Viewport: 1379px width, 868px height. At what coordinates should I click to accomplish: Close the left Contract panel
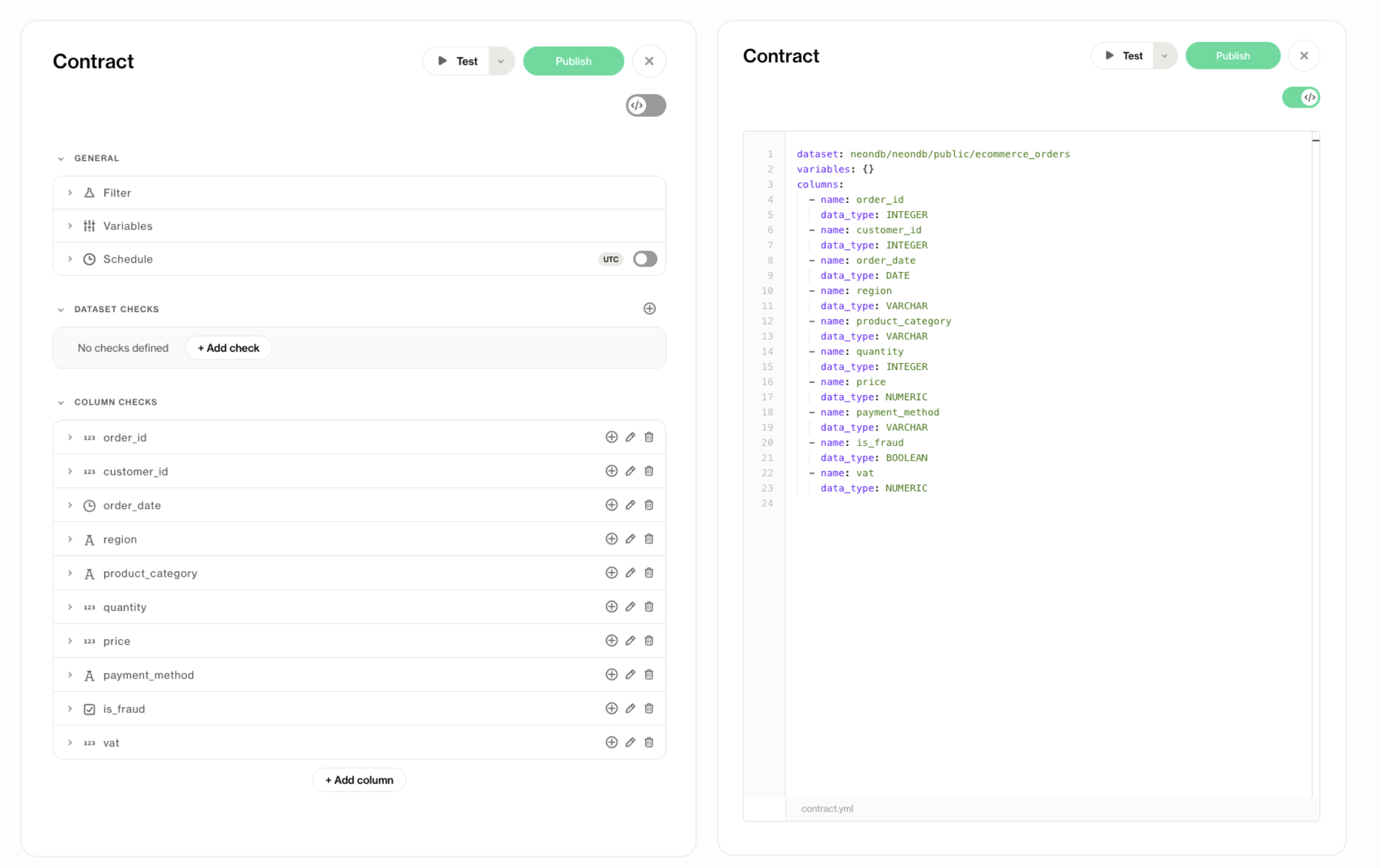point(649,61)
